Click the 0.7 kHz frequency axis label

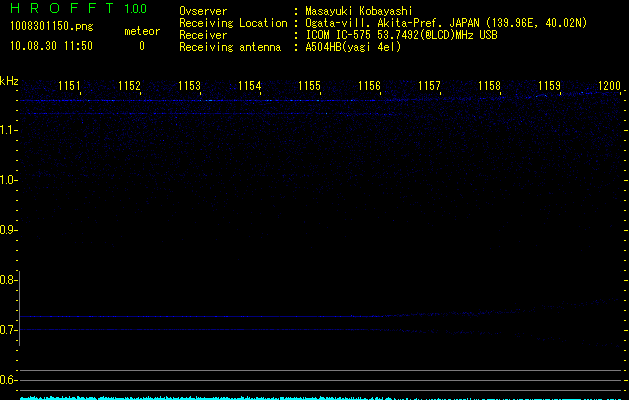click(8, 330)
